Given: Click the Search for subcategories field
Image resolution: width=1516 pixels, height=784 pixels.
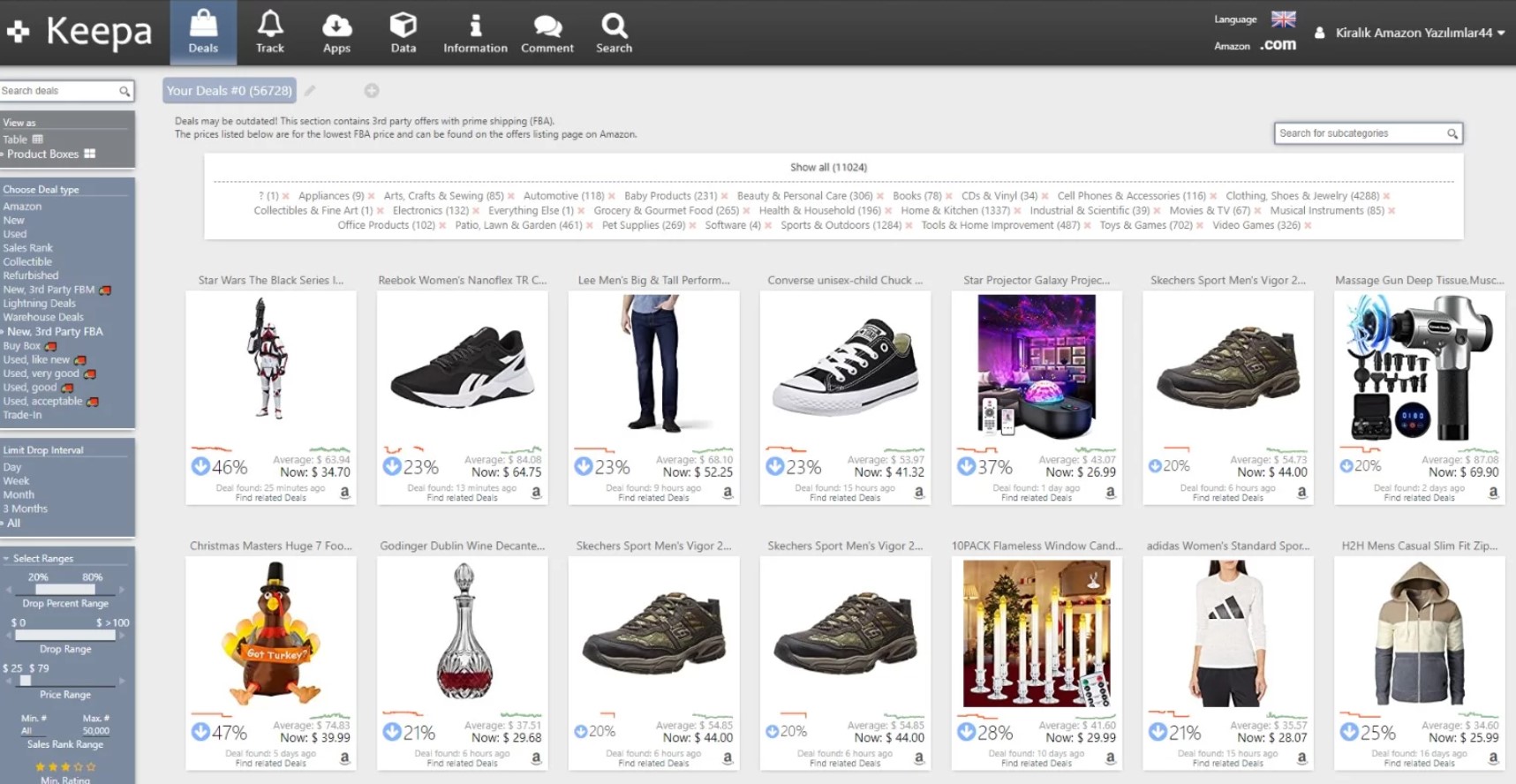Looking at the screenshot, I should point(1360,133).
